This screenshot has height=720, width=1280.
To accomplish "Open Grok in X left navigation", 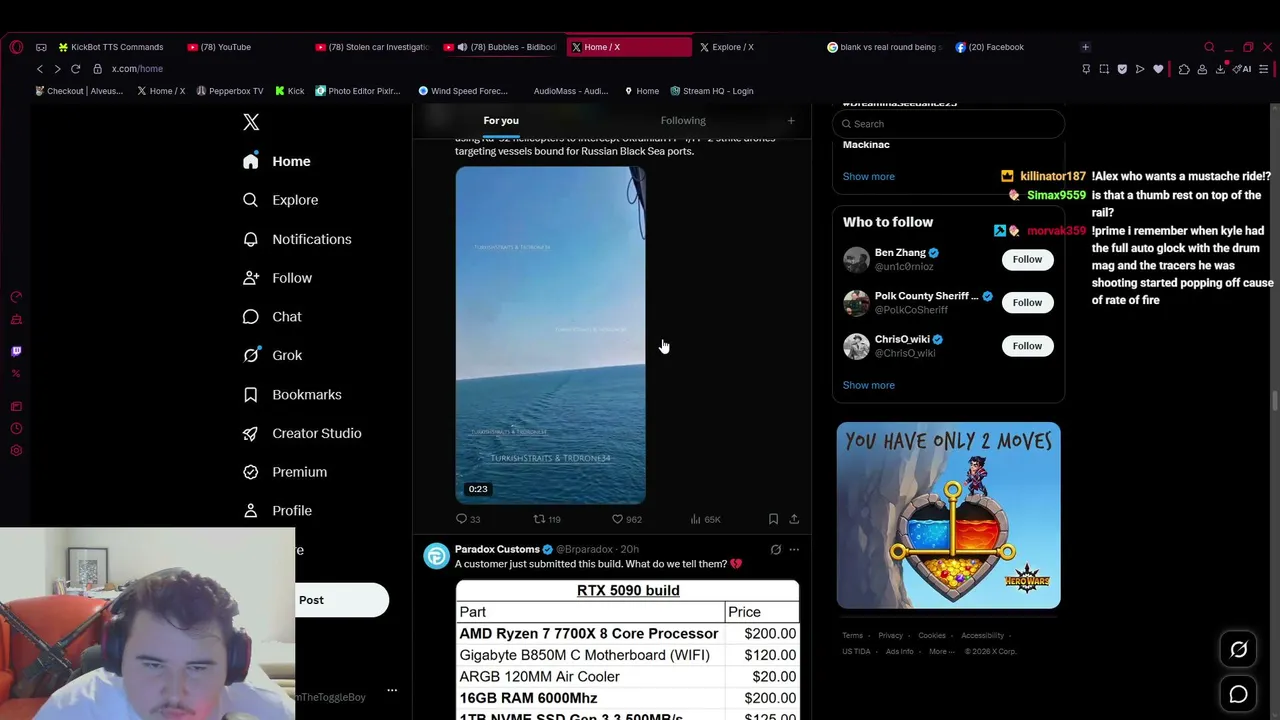I will pyautogui.click(x=273, y=355).
